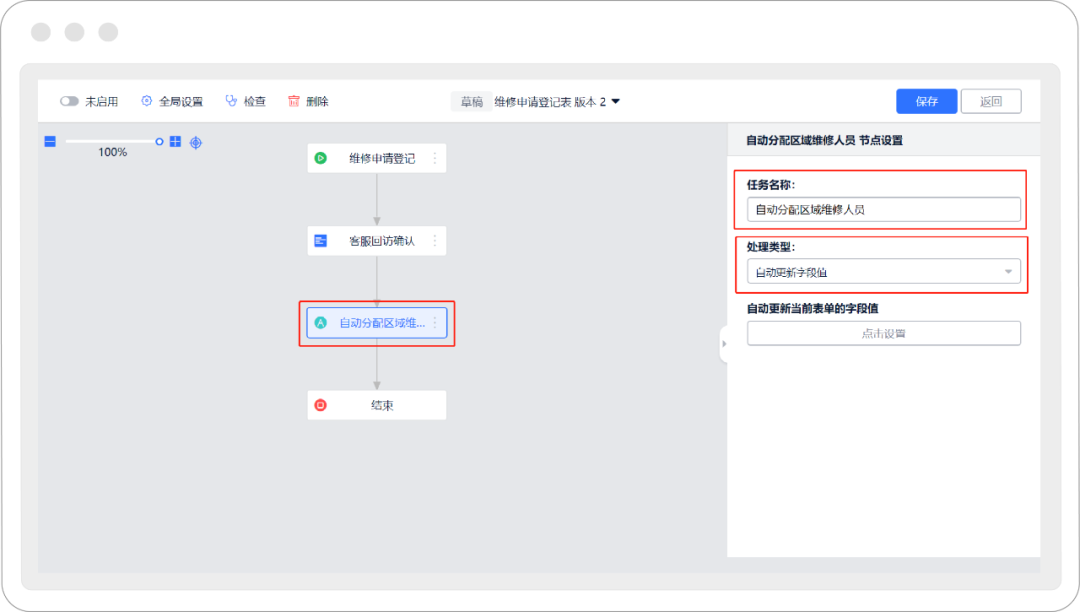
Task: Expand the 处理类型 dropdown
Action: click(883, 272)
